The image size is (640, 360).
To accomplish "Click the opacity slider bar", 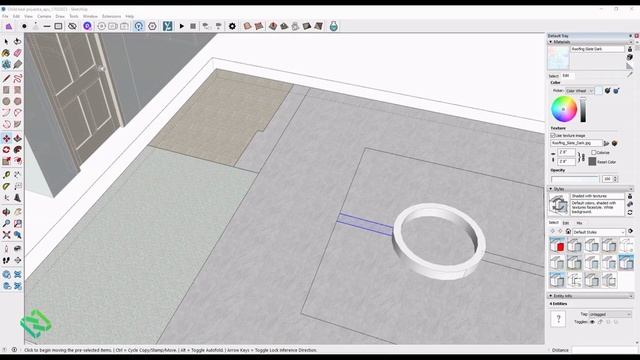I will pos(575,179).
